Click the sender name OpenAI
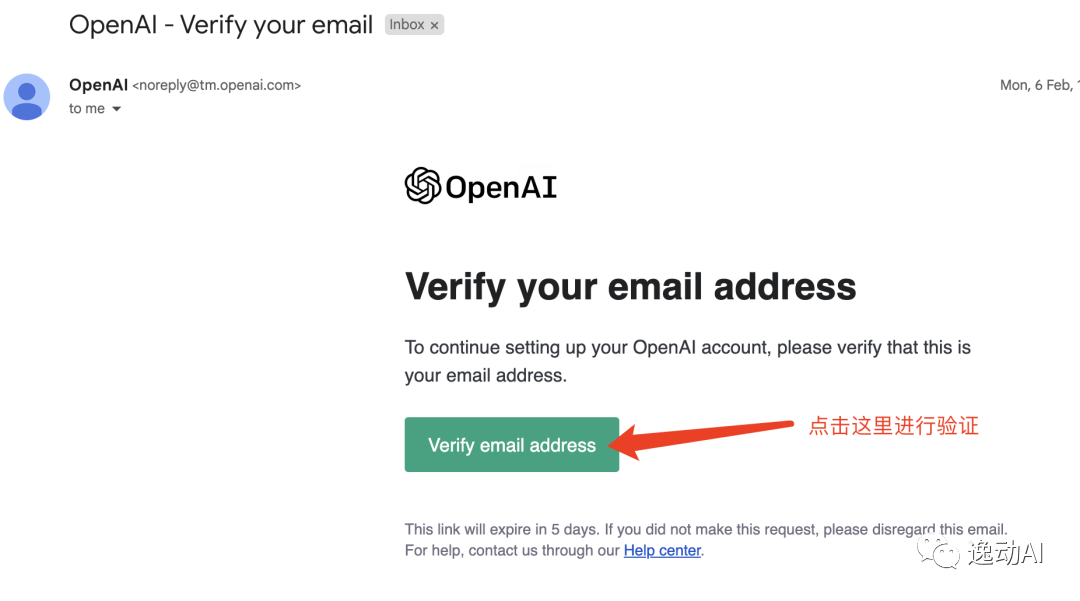Image resolution: width=1080 pixels, height=601 pixels. 98,85
